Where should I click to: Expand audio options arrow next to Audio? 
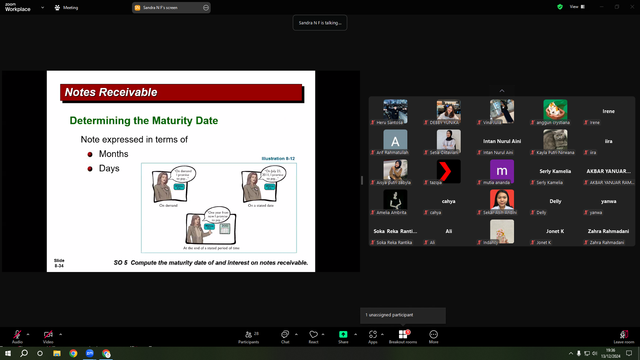[28, 334]
